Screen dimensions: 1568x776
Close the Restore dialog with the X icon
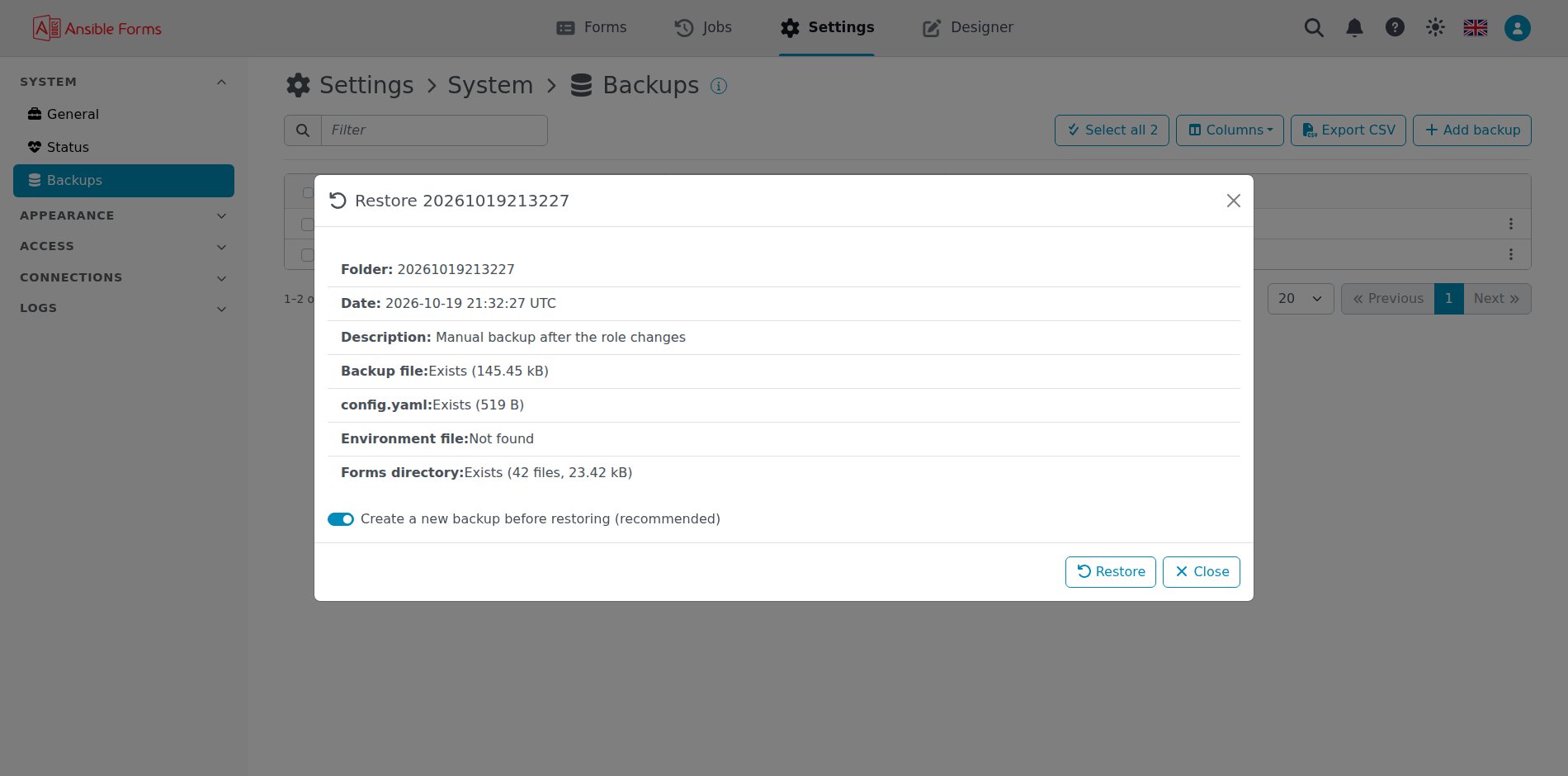(x=1234, y=201)
